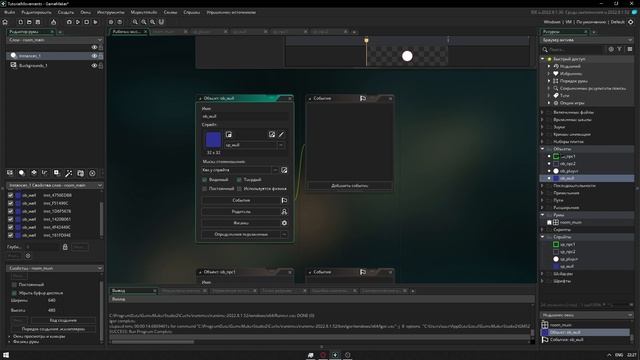
Task: Switch to the Output tab
Action: click(x=133, y=291)
